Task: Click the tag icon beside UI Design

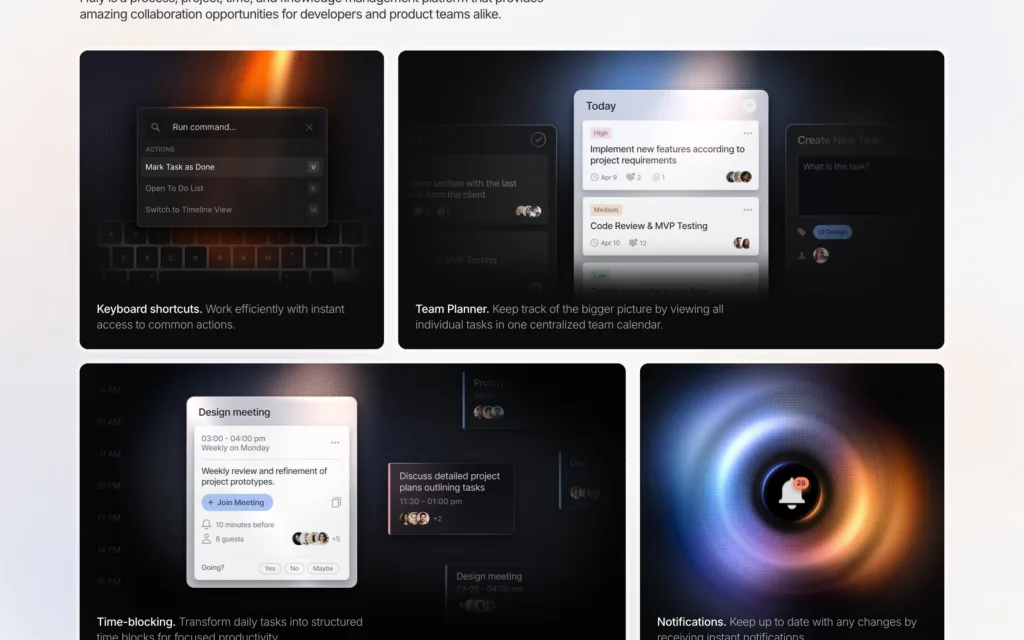Action: tap(802, 232)
